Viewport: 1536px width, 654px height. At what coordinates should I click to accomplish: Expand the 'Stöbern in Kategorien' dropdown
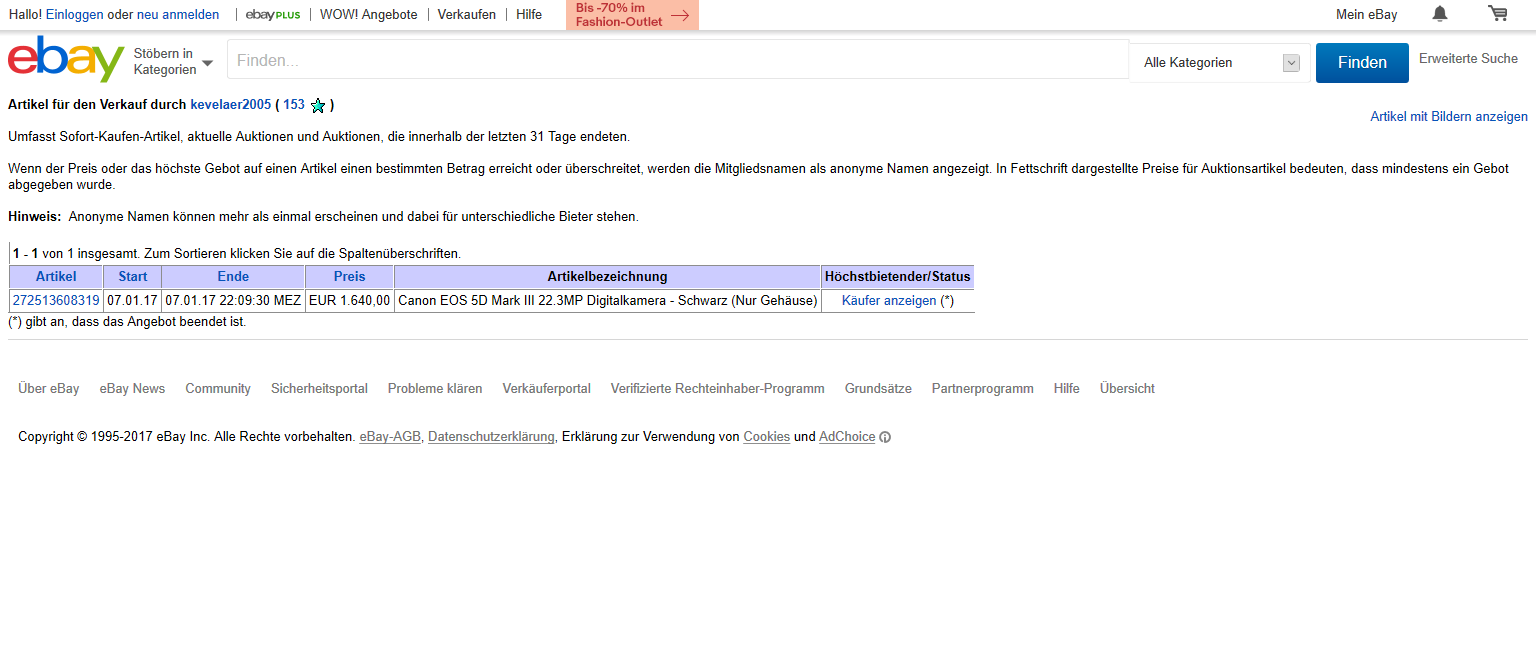(x=173, y=62)
